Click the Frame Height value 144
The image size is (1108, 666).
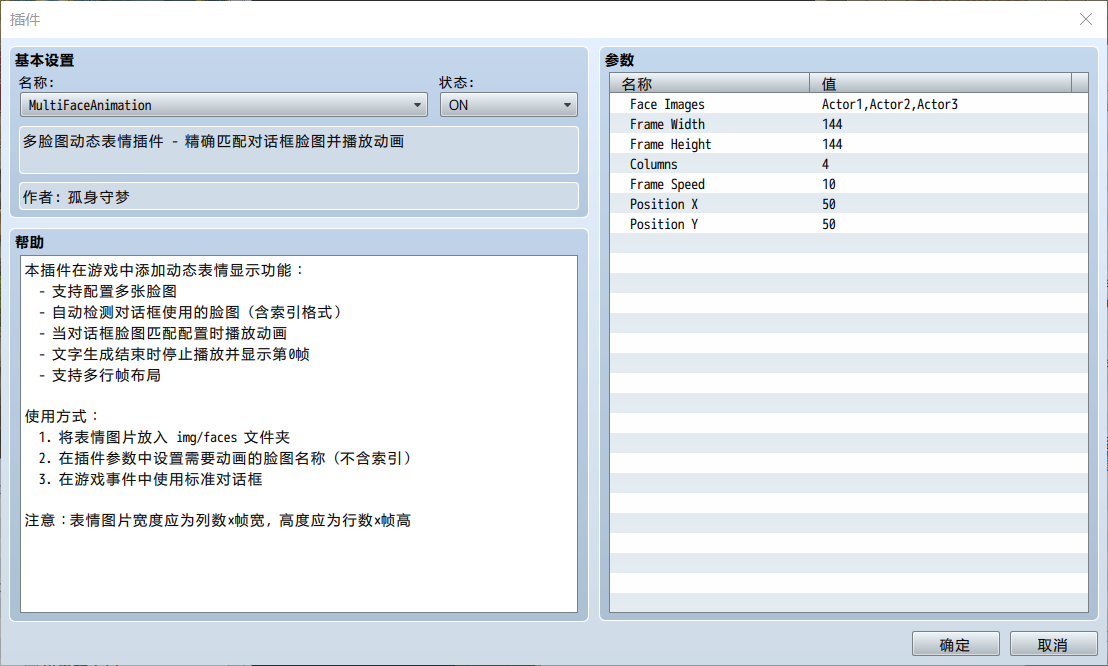pos(832,144)
